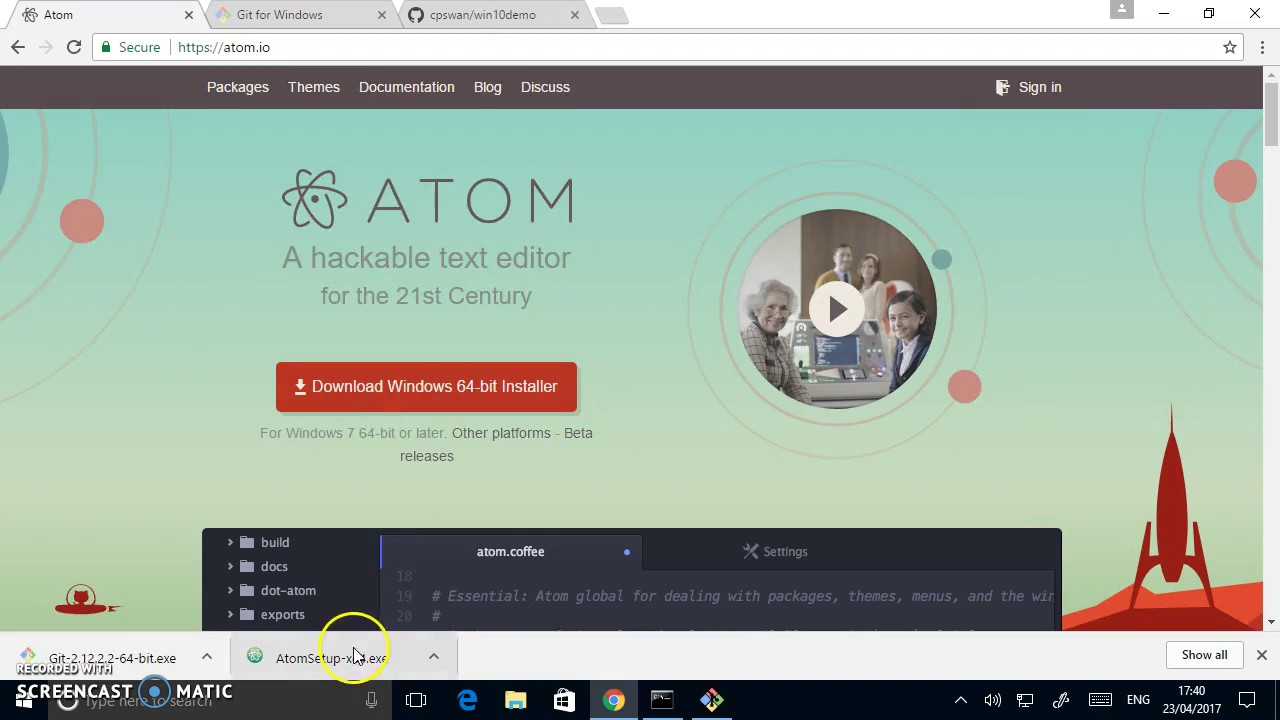This screenshot has height=720, width=1280.
Task: Open the Git-2.12.2.2-64-bit.exe download
Action: [x=112, y=658]
